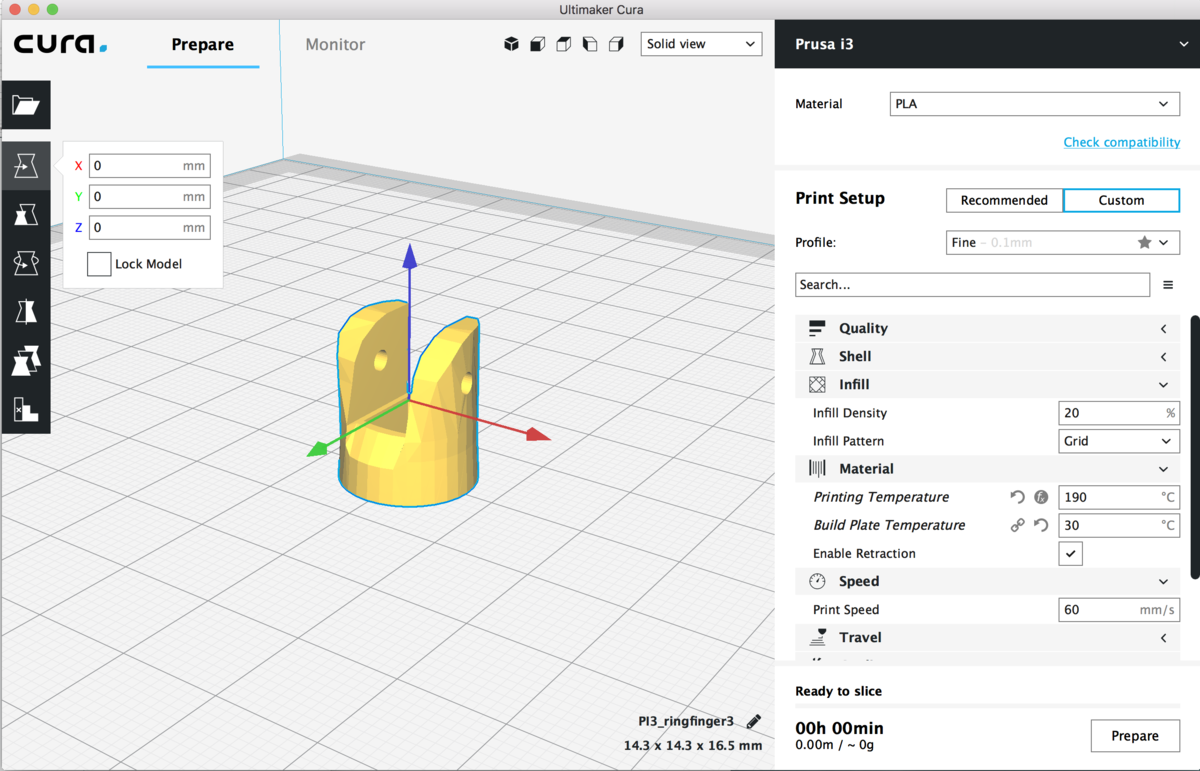The image size is (1200, 771).
Task: Switch camera to the 3D view cube
Action: [512, 44]
